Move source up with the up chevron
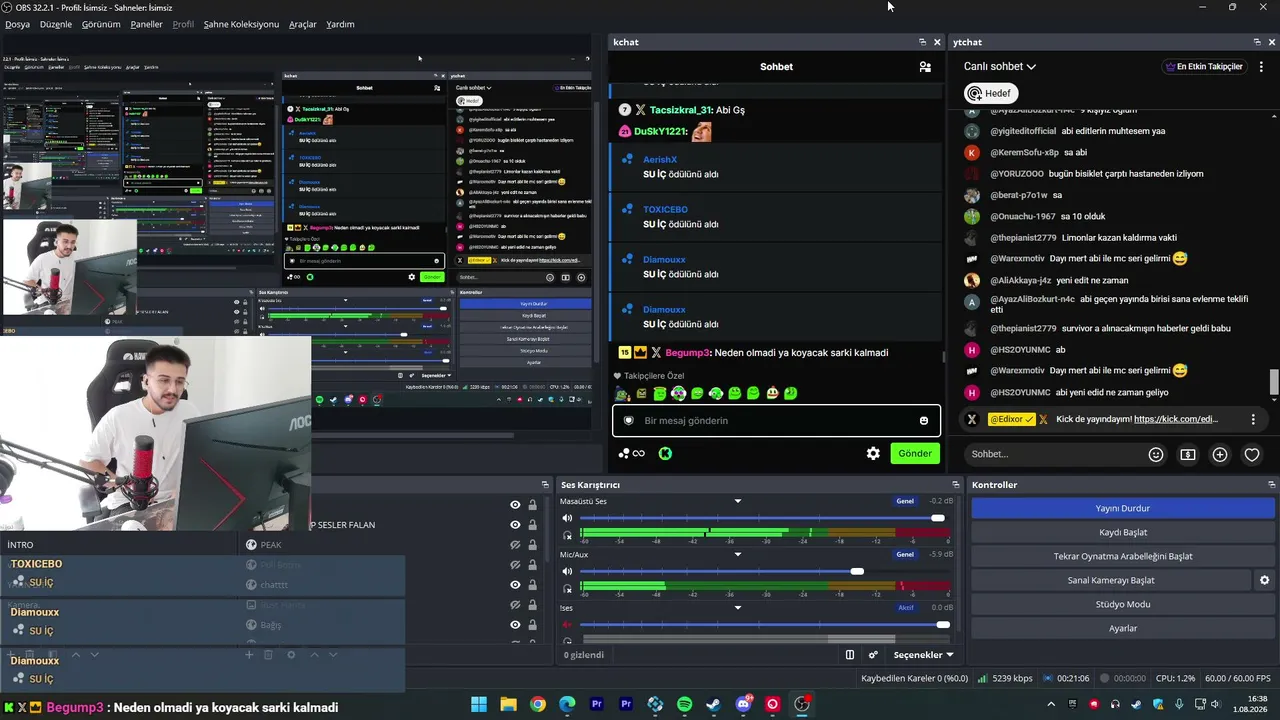1280x720 pixels. (x=314, y=654)
